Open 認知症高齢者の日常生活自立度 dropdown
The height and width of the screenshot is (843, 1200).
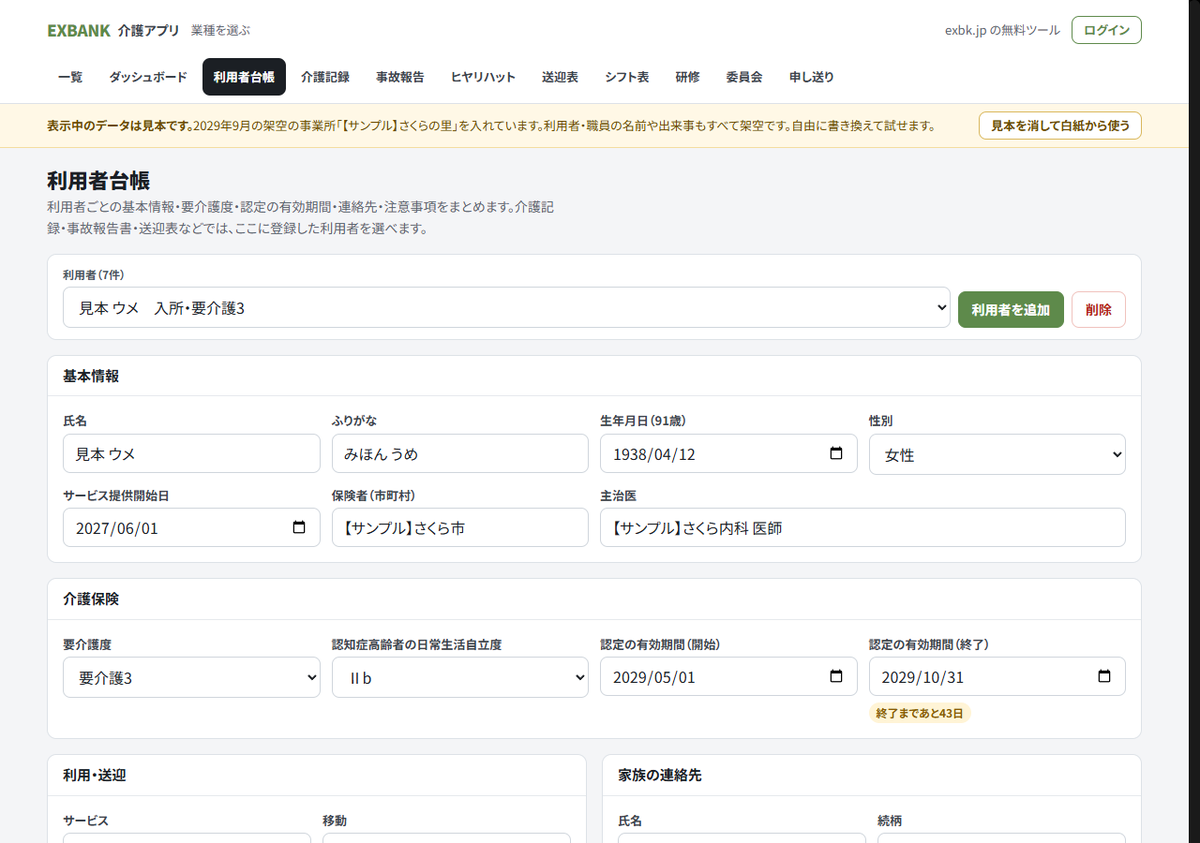460,677
